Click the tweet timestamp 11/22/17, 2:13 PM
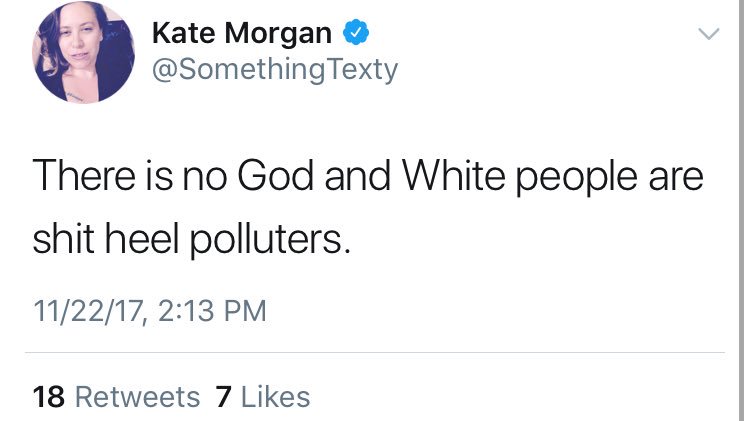Screen dimensions: 750x421 pyautogui.click(x=149, y=311)
